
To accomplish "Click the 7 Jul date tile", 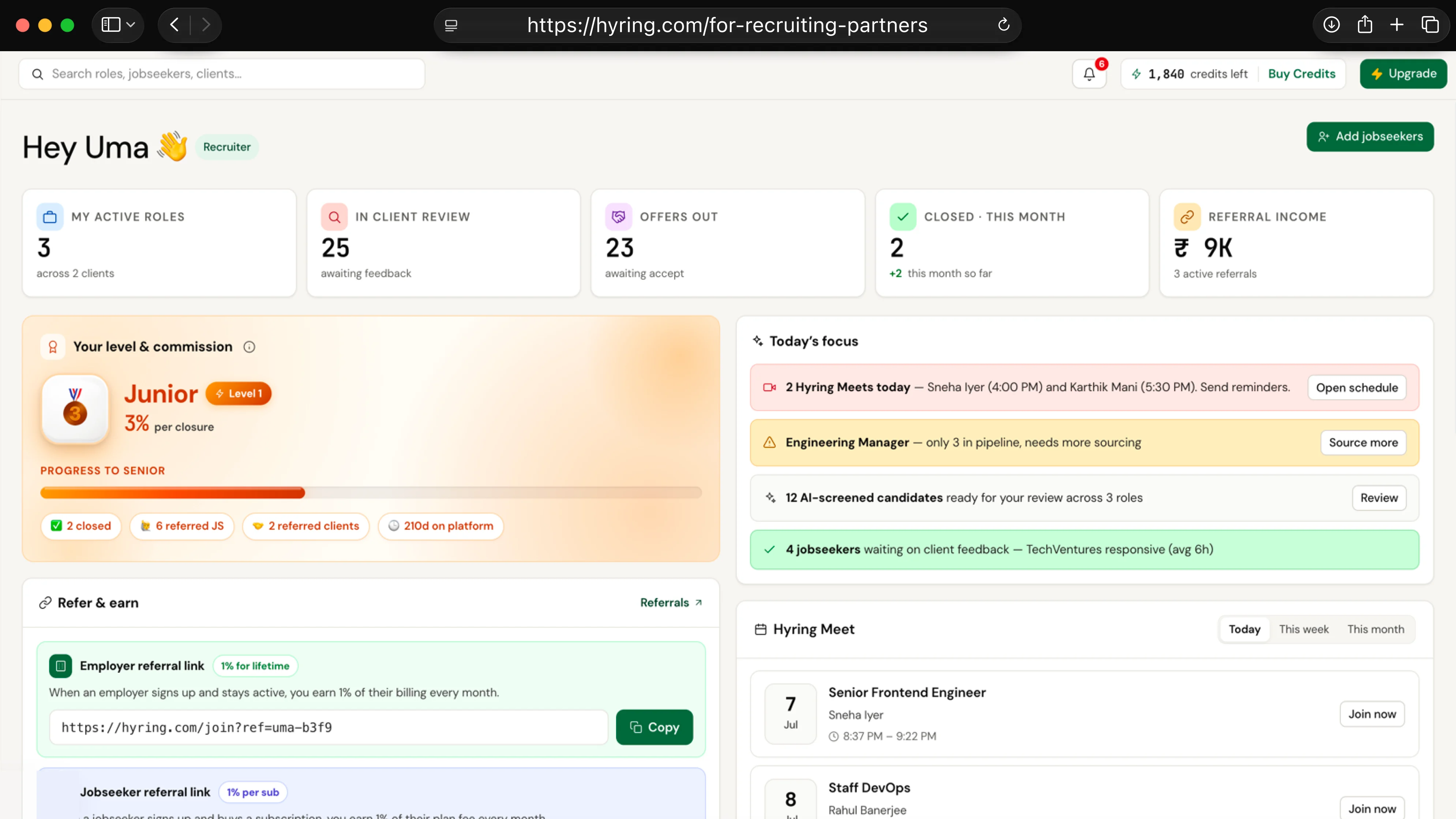I will pyautogui.click(x=790, y=714).
